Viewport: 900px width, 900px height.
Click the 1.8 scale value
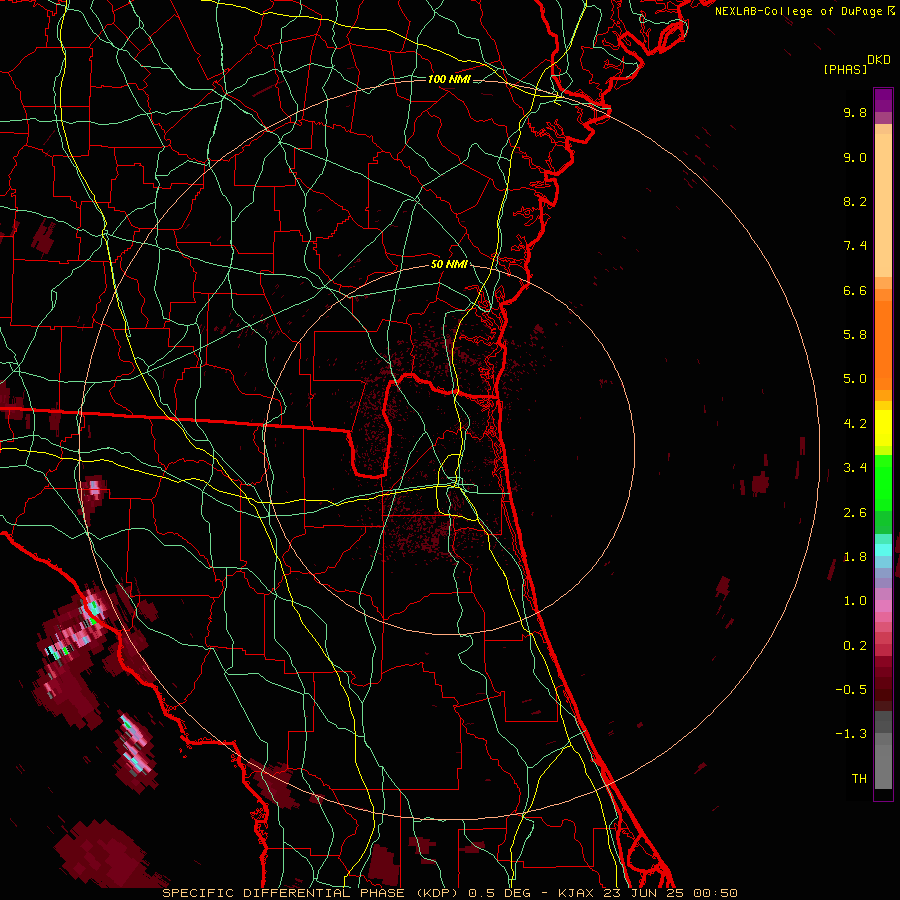tap(855, 557)
